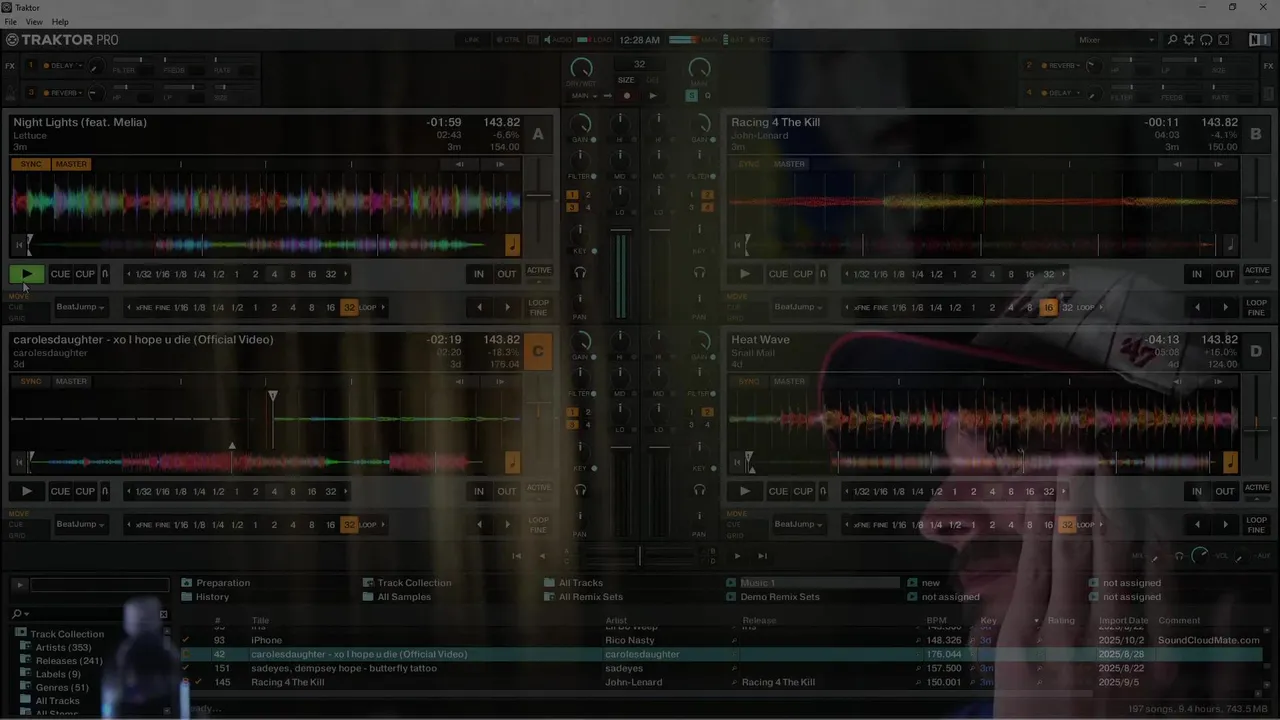Image resolution: width=1280 pixels, height=720 pixels.
Task: Toggle the left FX panel button
Action: 9,66
